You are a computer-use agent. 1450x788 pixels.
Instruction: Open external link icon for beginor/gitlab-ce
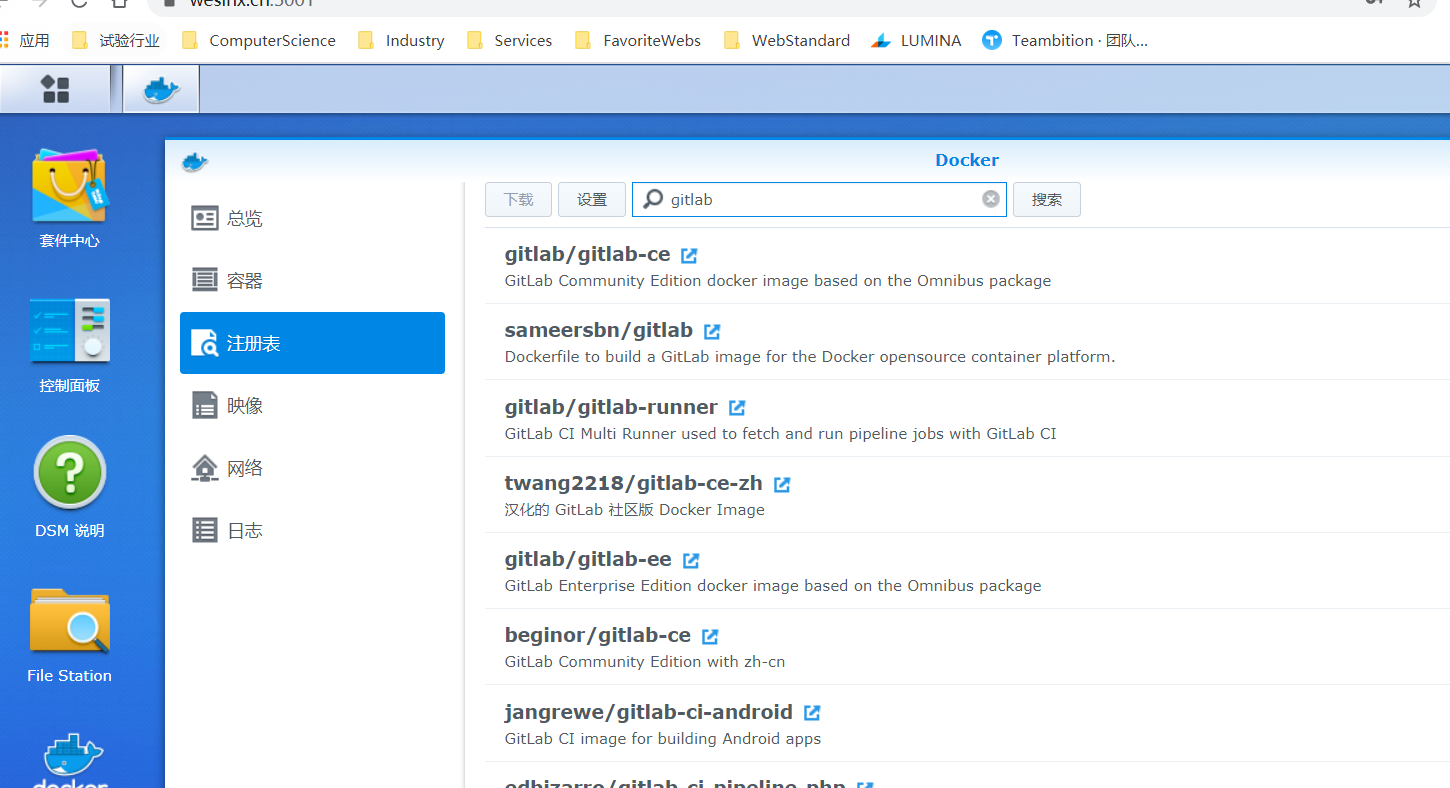(x=710, y=636)
